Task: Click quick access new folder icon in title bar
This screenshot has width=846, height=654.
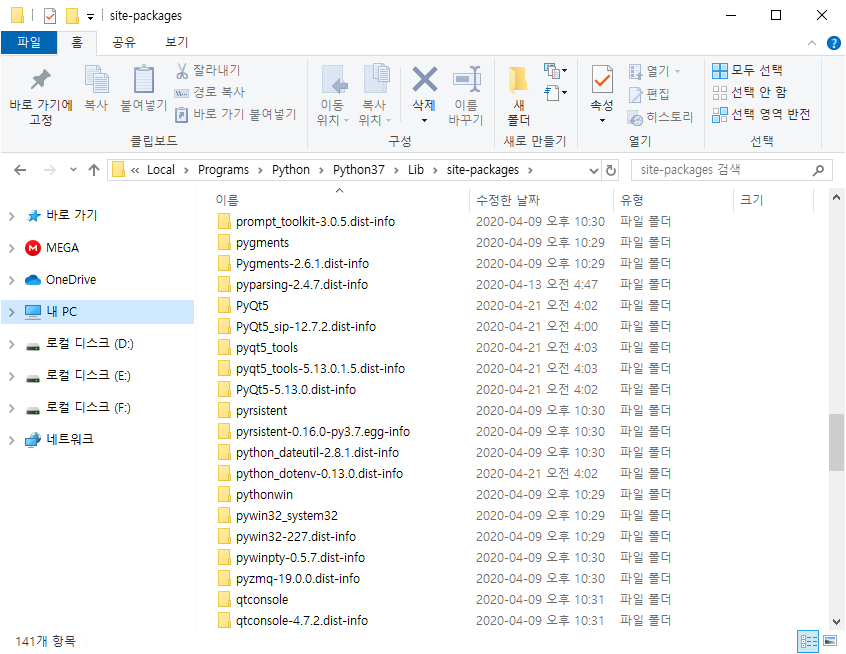Action: coord(72,16)
